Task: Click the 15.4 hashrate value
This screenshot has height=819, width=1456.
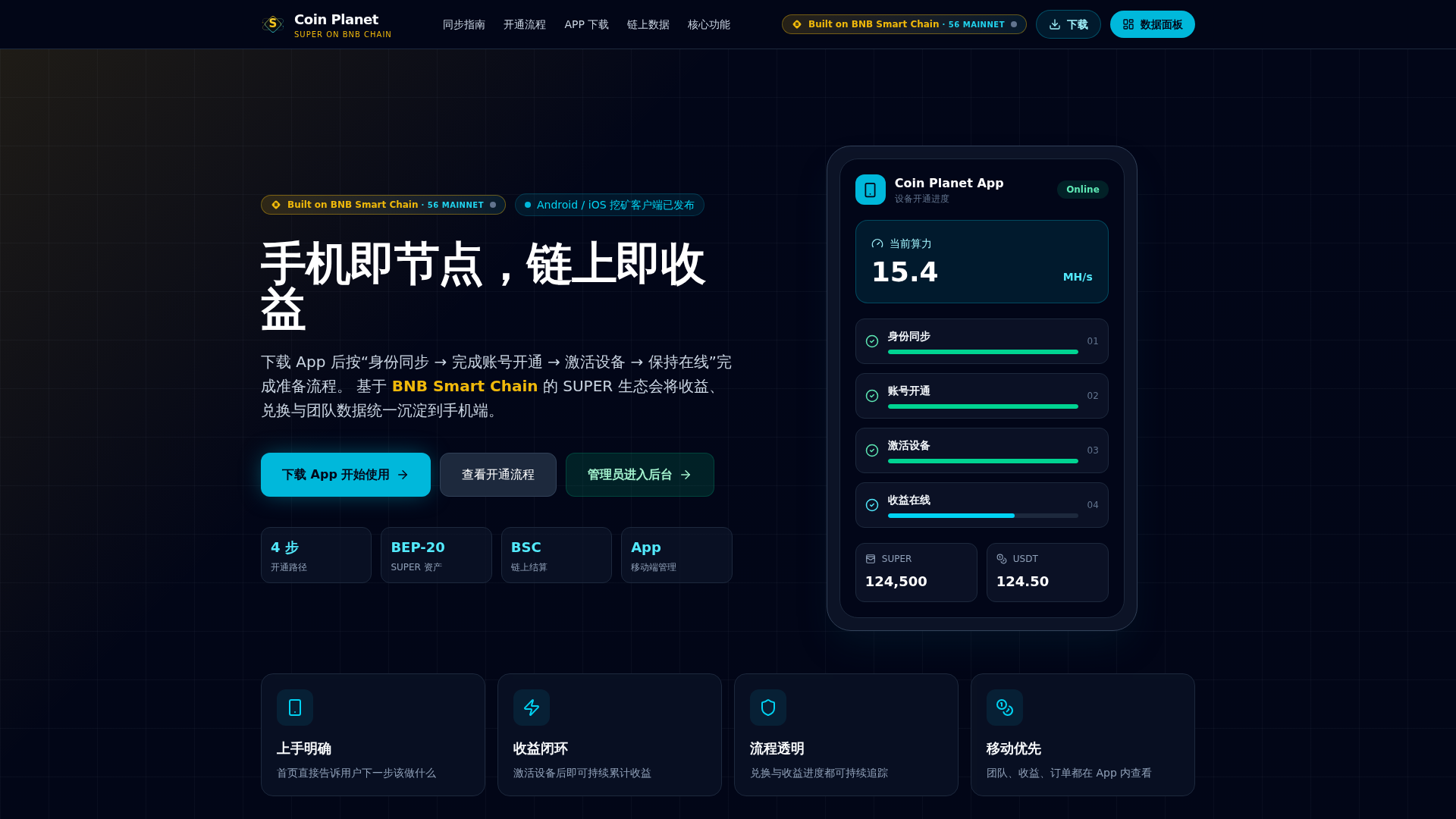Action: [905, 272]
